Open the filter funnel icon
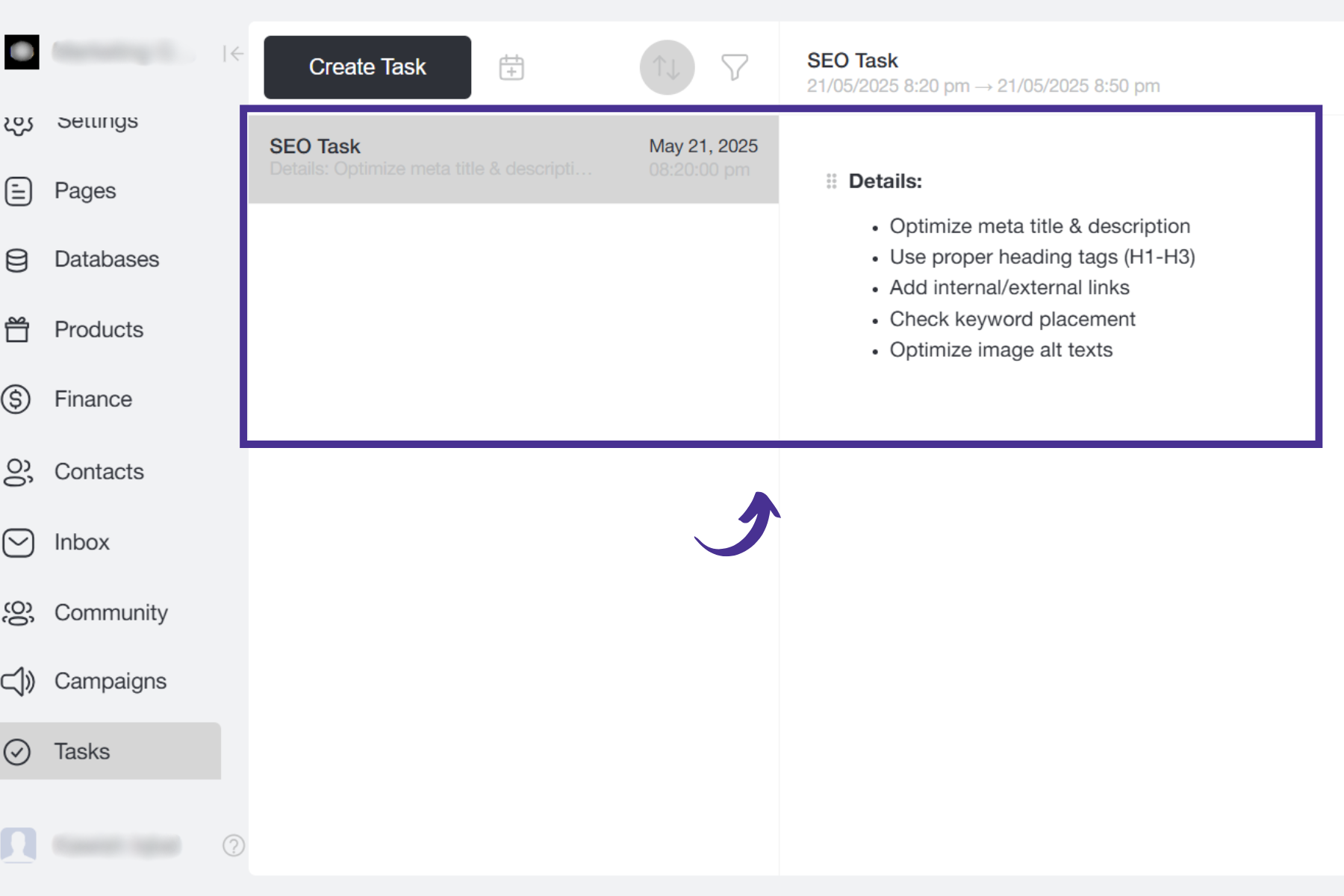The image size is (1344, 896). [x=734, y=67]
